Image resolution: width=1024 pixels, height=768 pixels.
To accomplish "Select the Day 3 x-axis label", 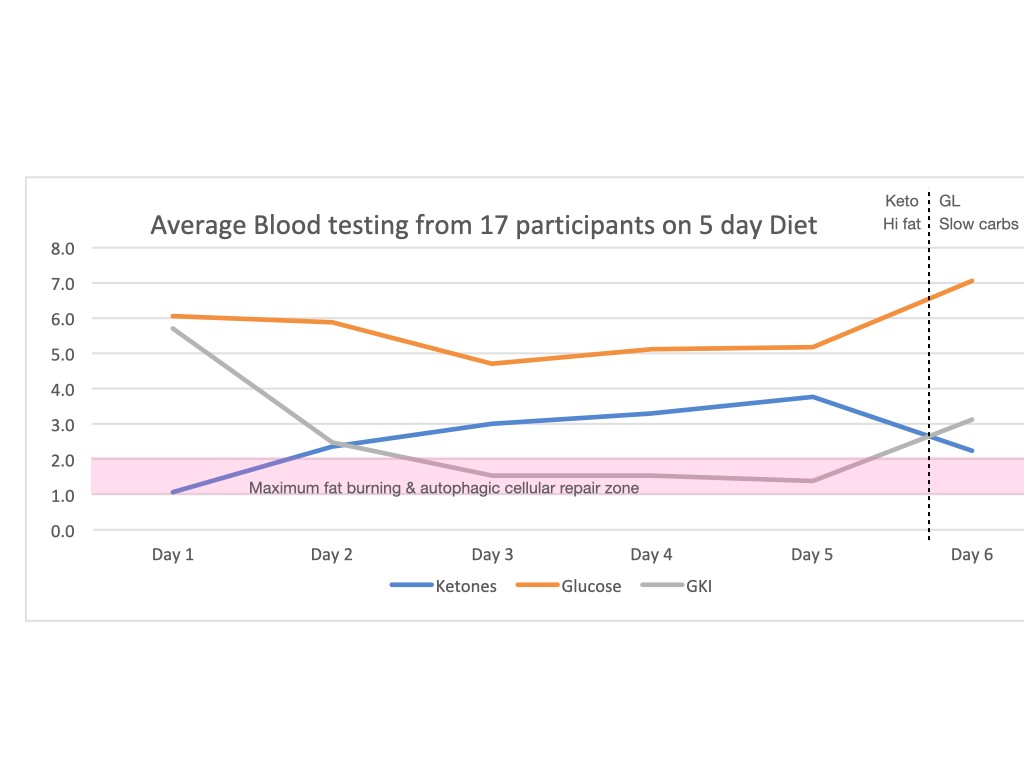I will [492, 555].
